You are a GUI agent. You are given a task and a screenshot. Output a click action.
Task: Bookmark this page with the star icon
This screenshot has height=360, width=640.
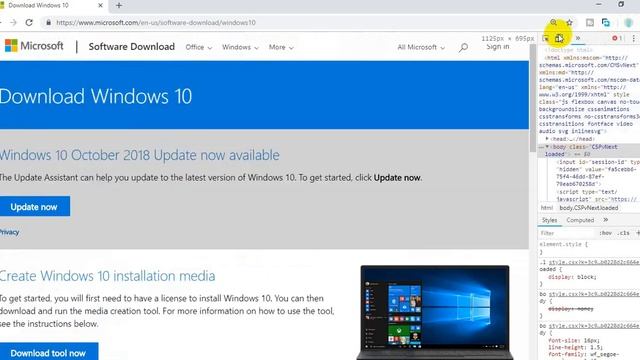point(569,22)
